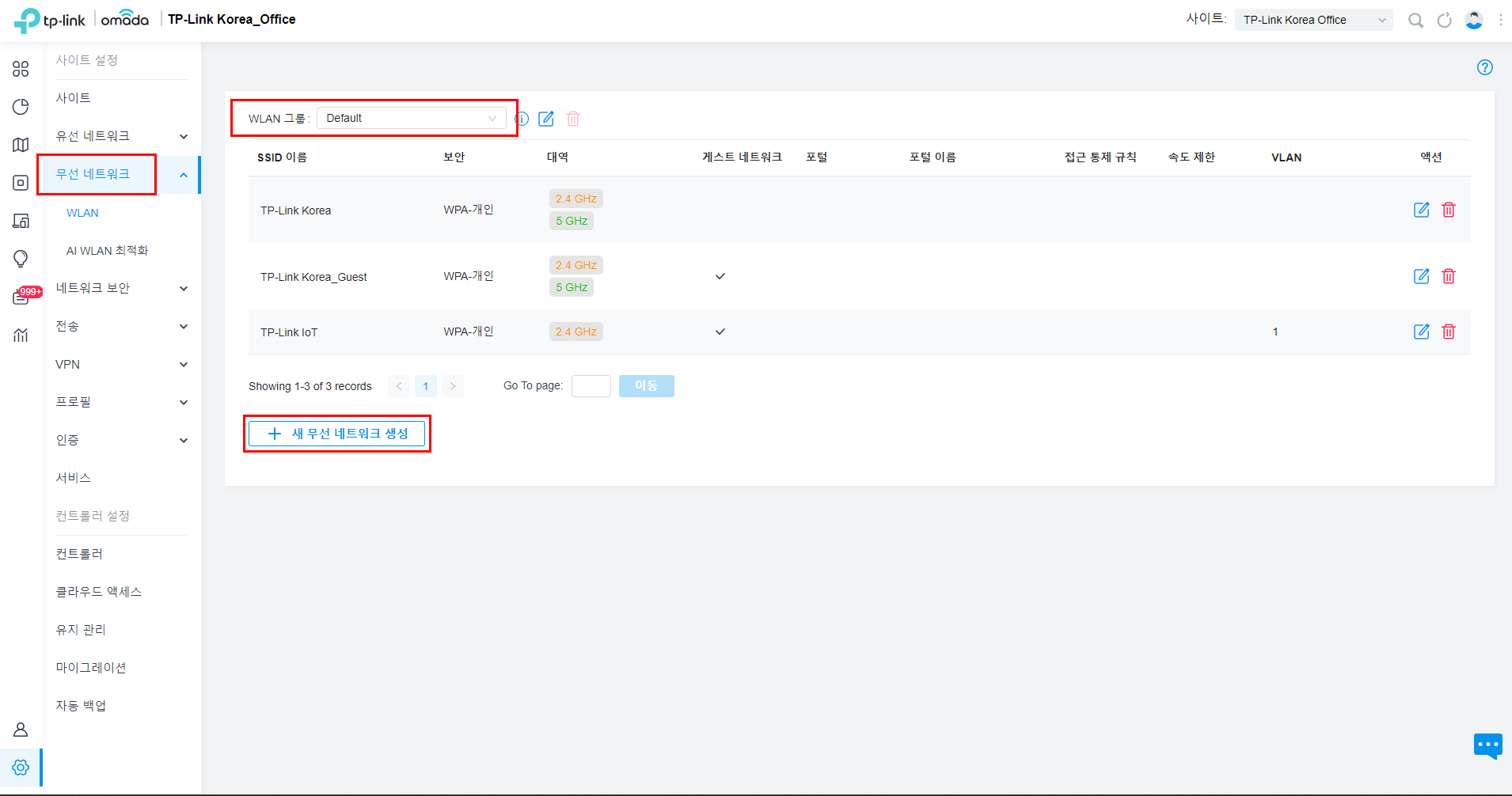
Task: Edit the TP-Link Korea_Guest SSID
Action: coord(1422,276)
